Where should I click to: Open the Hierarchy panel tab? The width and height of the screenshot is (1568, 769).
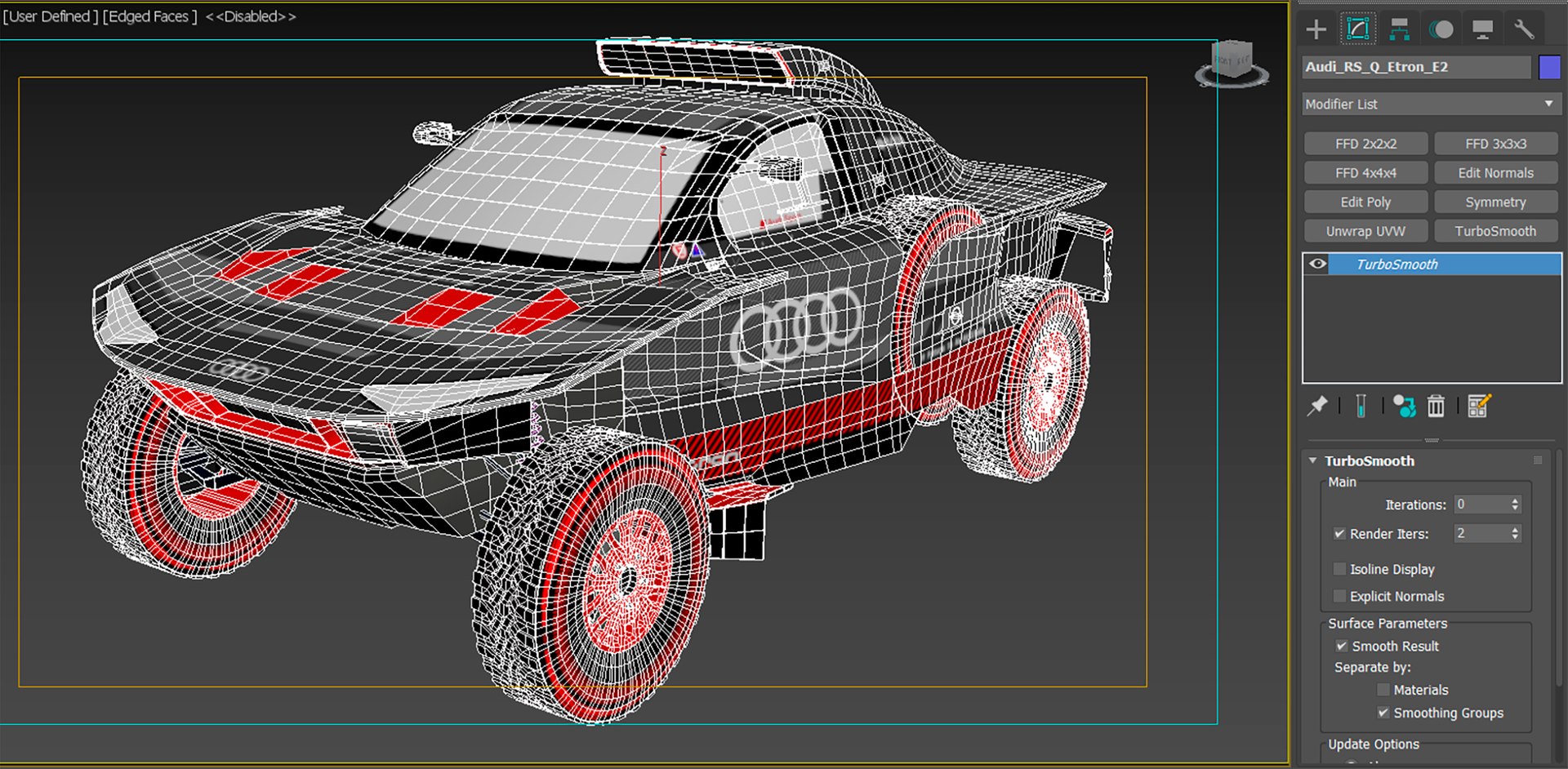[x=1400, y=29]
